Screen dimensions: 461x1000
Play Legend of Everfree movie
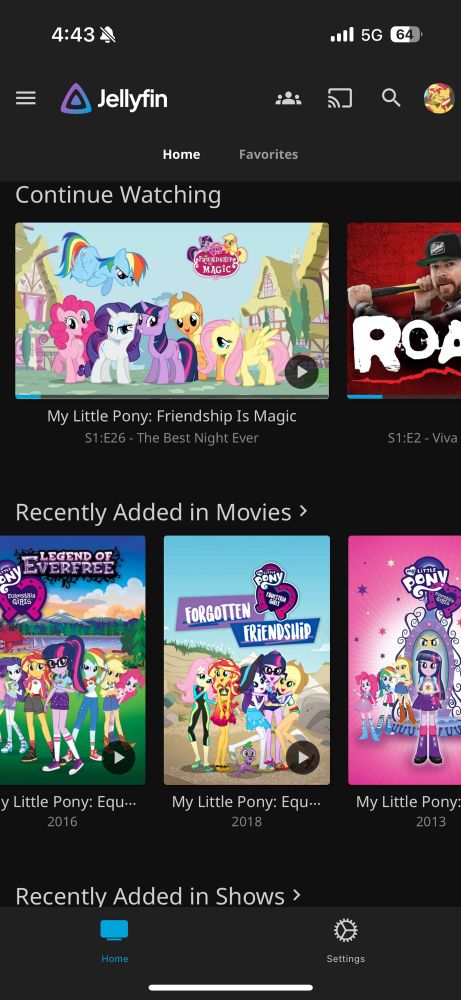click(118, 757)
